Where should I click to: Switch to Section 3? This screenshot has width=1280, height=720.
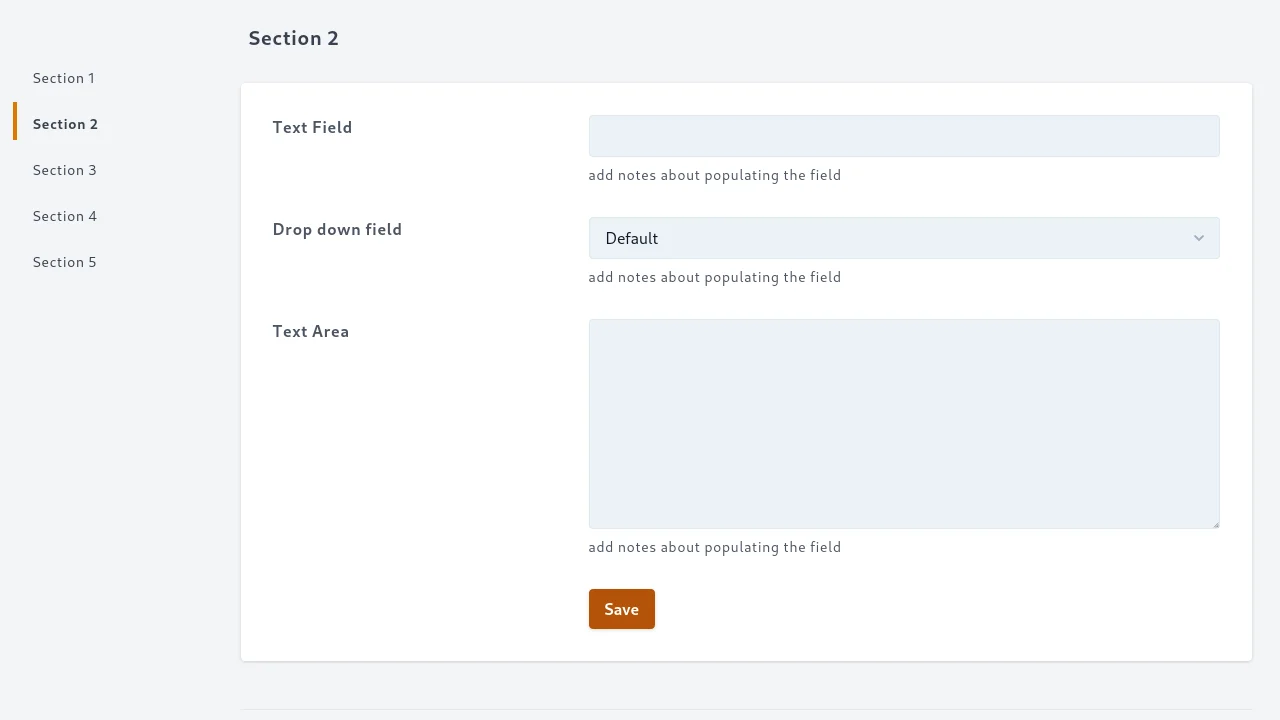[x=64, y=170]
